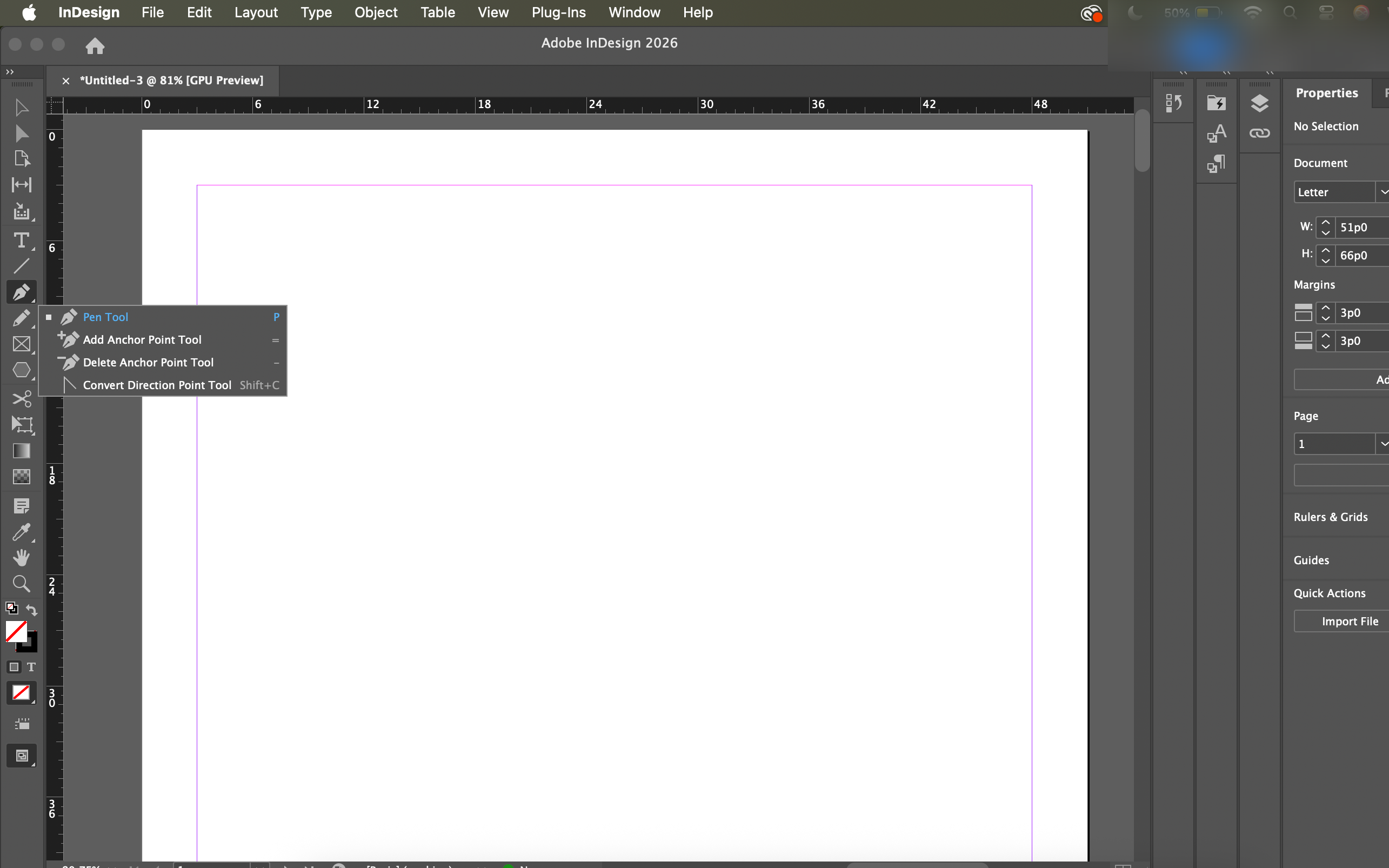Toggle formatting affects text button
1389x868 pixels.
click(31, 667)
